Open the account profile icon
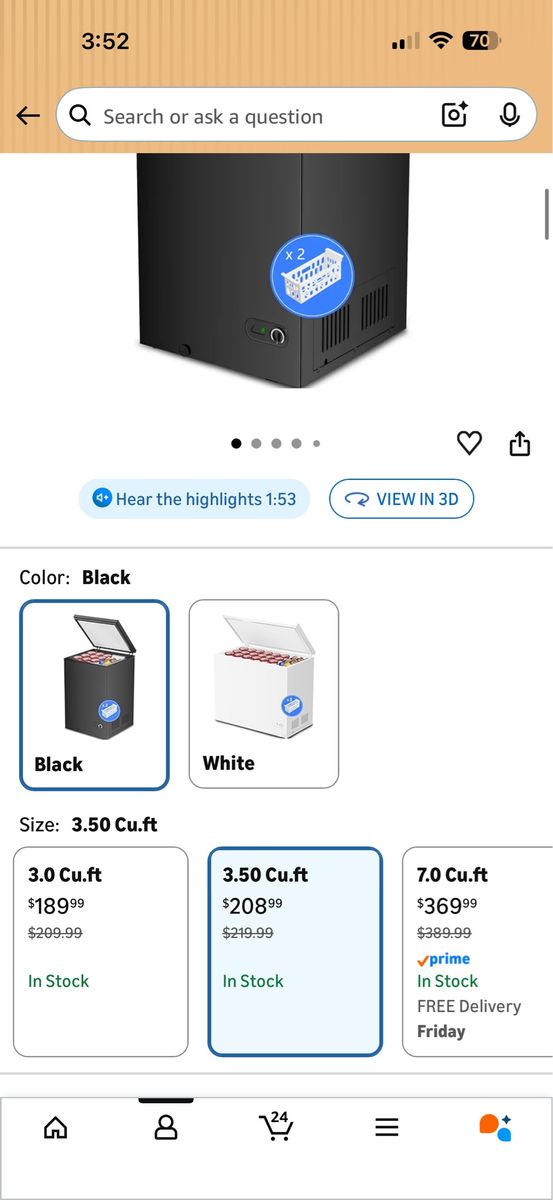The image size is (553, 1200). [166, 1128]
